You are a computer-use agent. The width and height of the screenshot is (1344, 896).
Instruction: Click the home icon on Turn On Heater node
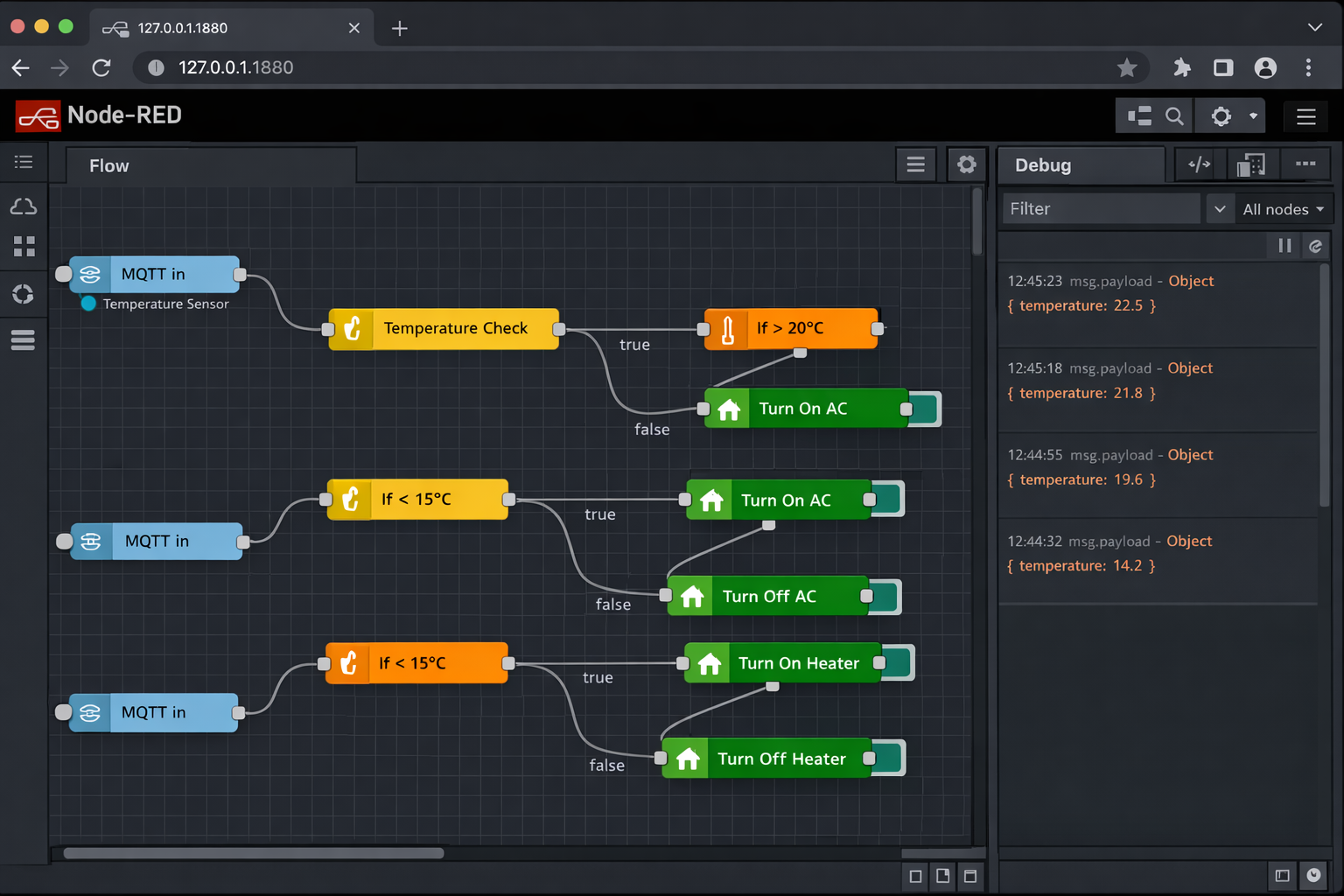coord(710,663)
